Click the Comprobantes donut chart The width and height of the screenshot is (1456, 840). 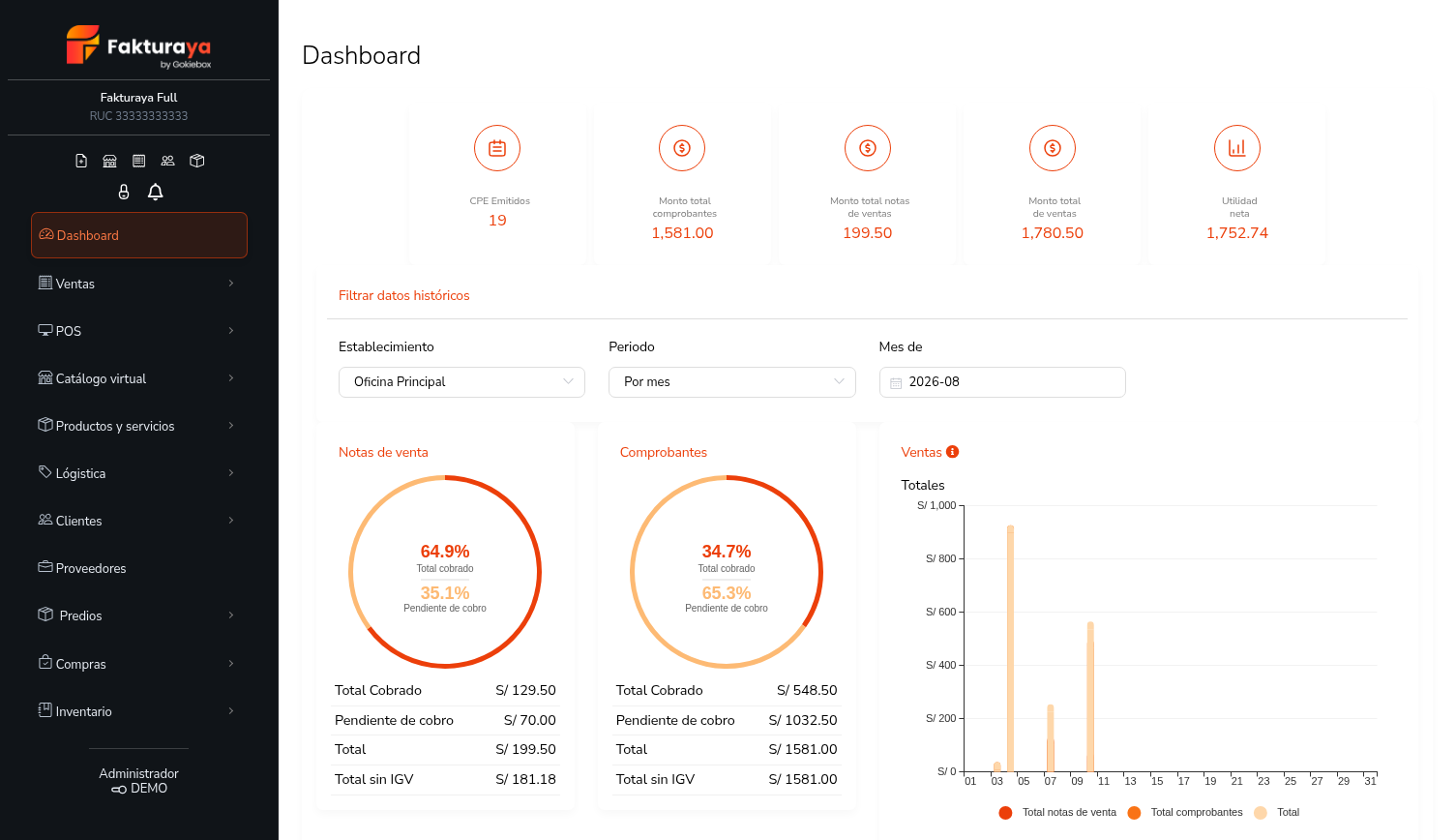[727, 572]
